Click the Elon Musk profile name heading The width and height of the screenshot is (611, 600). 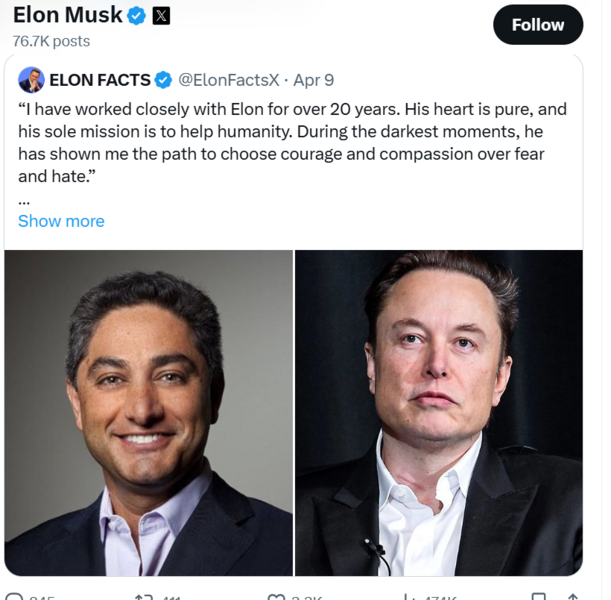(x=67, y=16)
